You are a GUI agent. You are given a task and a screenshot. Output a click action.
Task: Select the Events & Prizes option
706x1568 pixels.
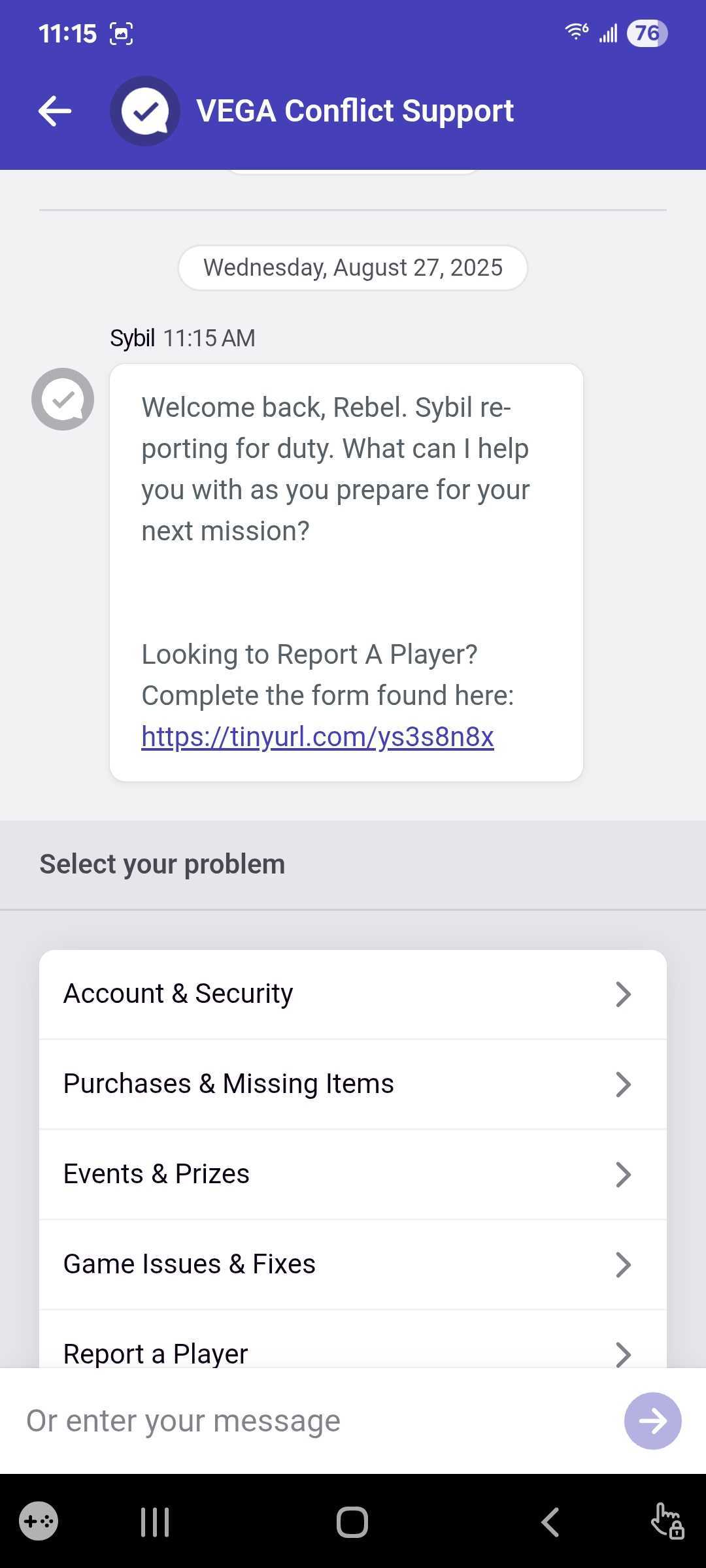157,1174
